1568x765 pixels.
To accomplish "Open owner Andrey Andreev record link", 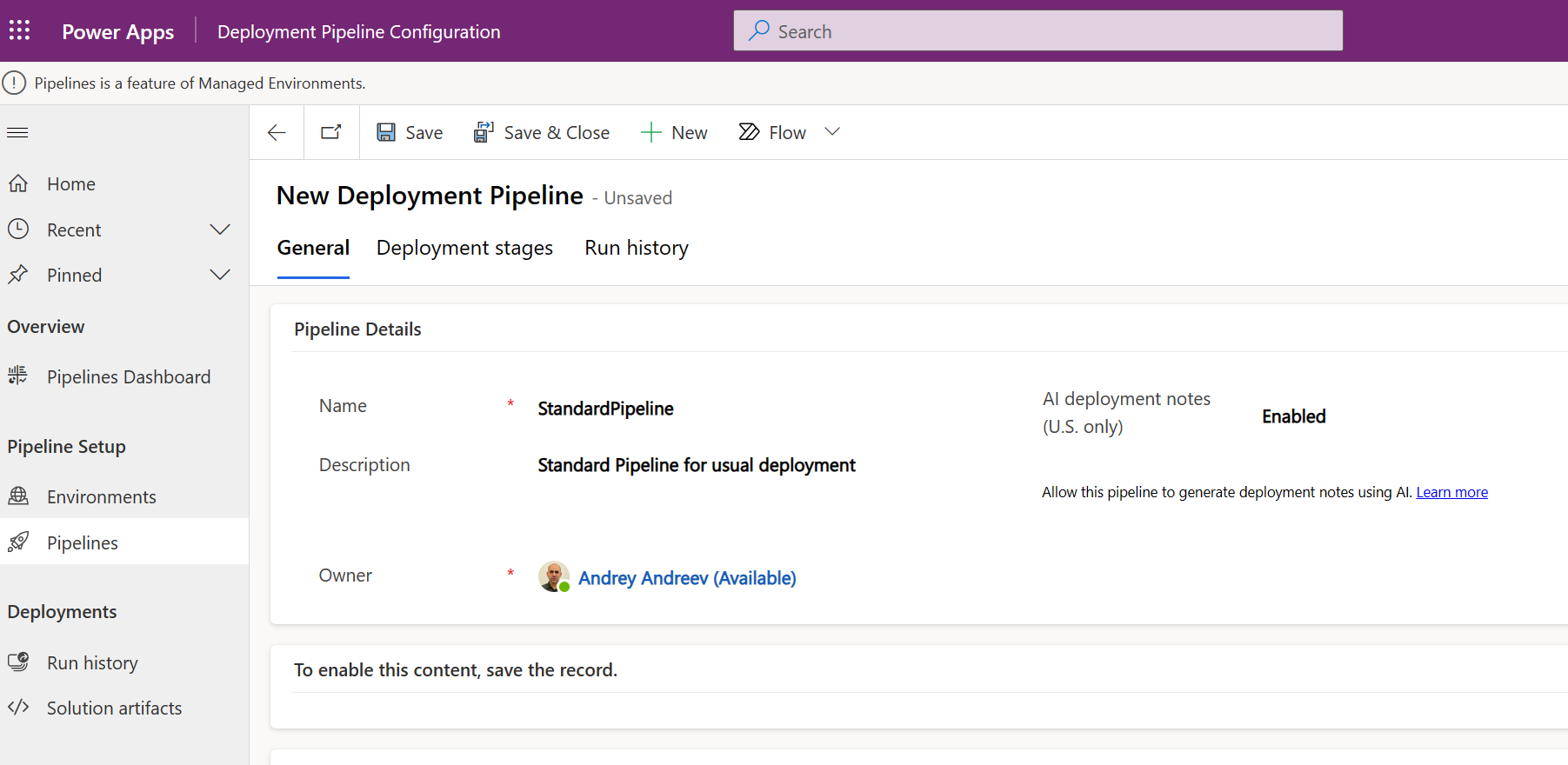I will point(686,578).
